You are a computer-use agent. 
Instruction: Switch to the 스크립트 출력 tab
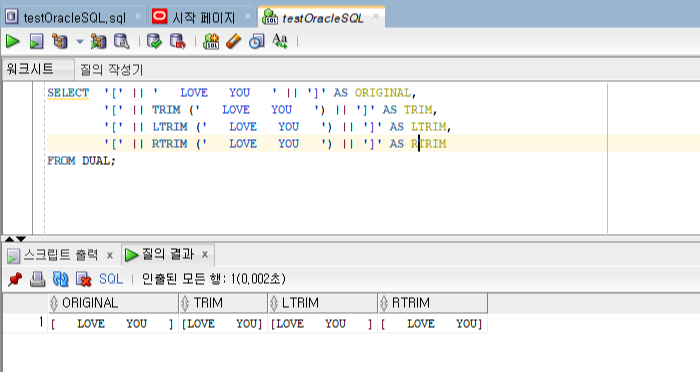[x=60, y=255]
